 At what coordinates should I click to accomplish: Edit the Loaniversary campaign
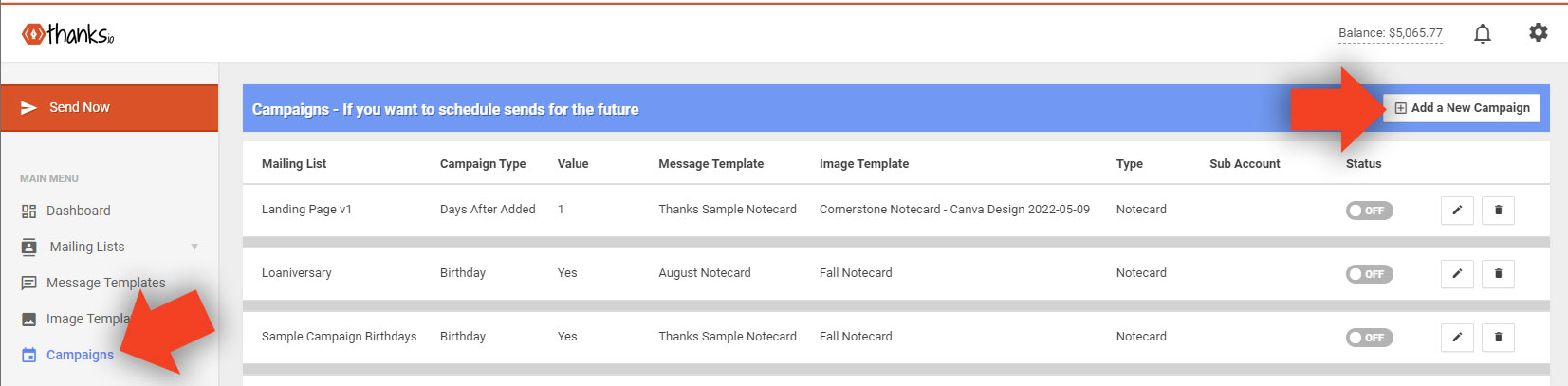1457,274
